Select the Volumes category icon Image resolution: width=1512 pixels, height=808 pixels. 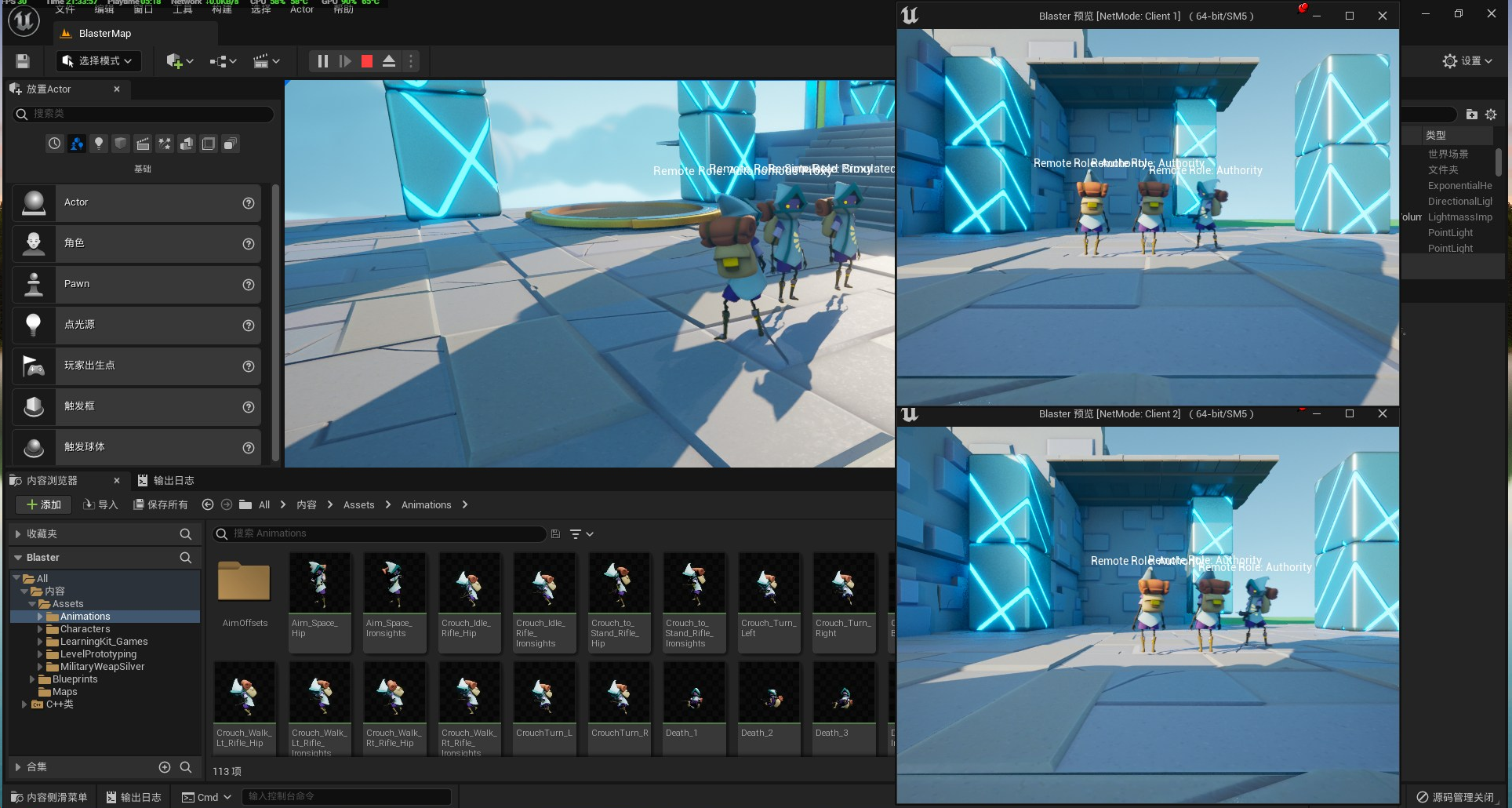(209, 144)
